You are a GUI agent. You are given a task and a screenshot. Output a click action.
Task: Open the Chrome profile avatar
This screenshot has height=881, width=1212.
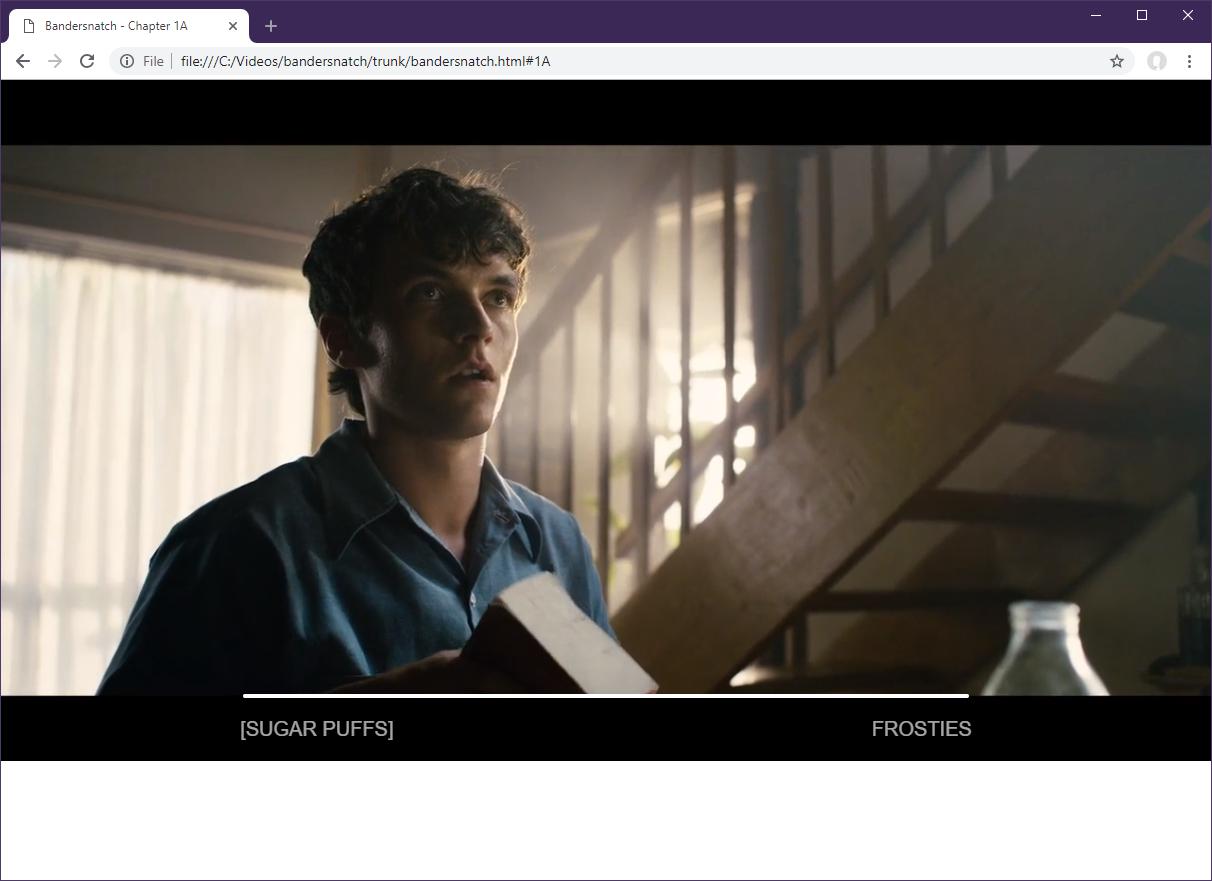tap(1157, 61)
